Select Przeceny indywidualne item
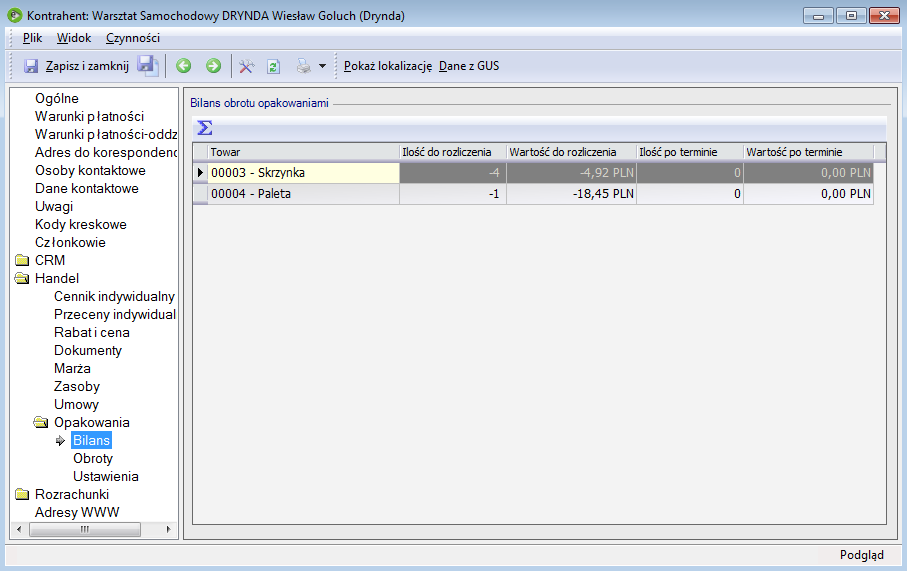The height and width of the screenshot is (571, 907). [x=115, y=314]
